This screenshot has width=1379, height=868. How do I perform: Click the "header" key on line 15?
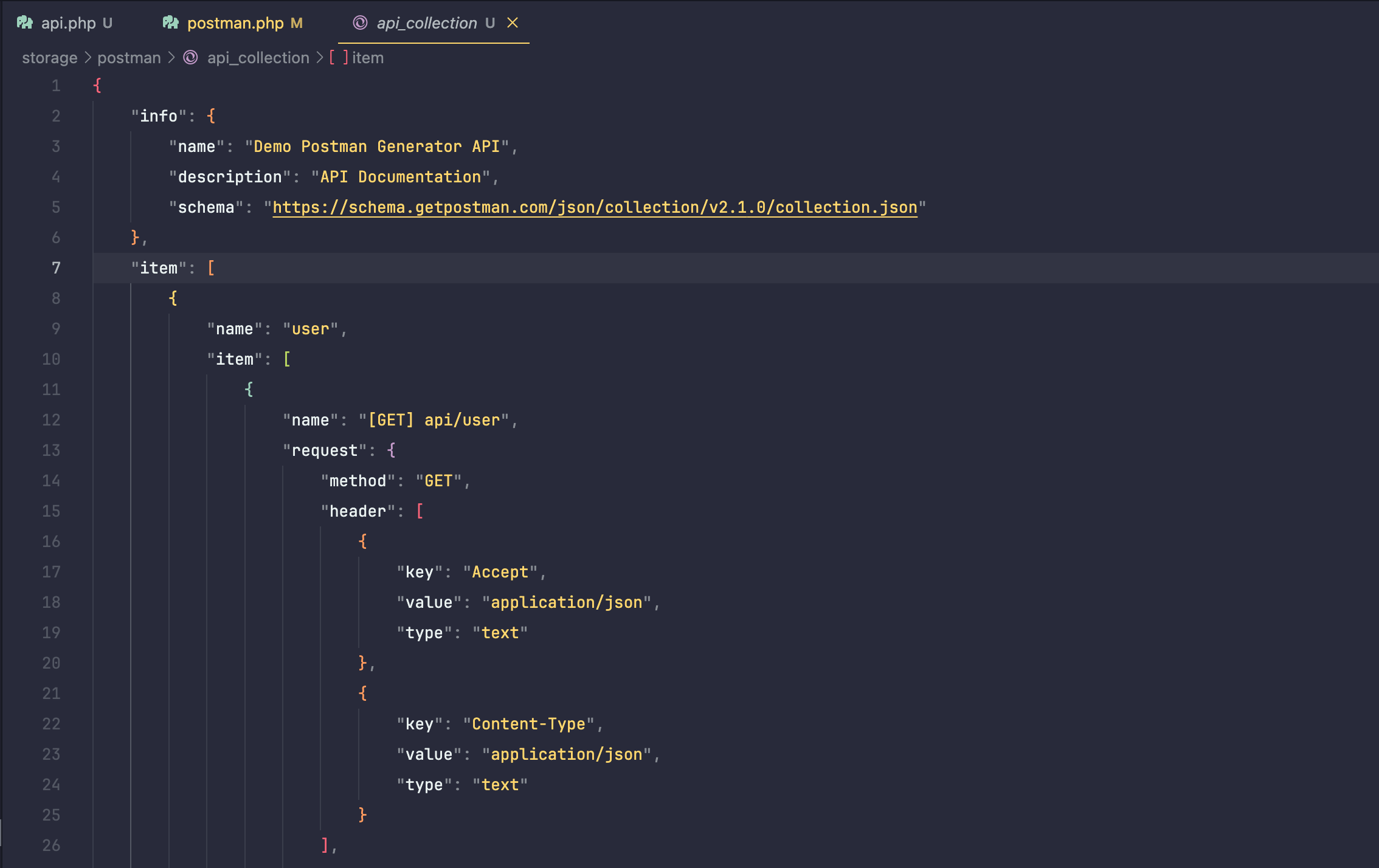358,511
